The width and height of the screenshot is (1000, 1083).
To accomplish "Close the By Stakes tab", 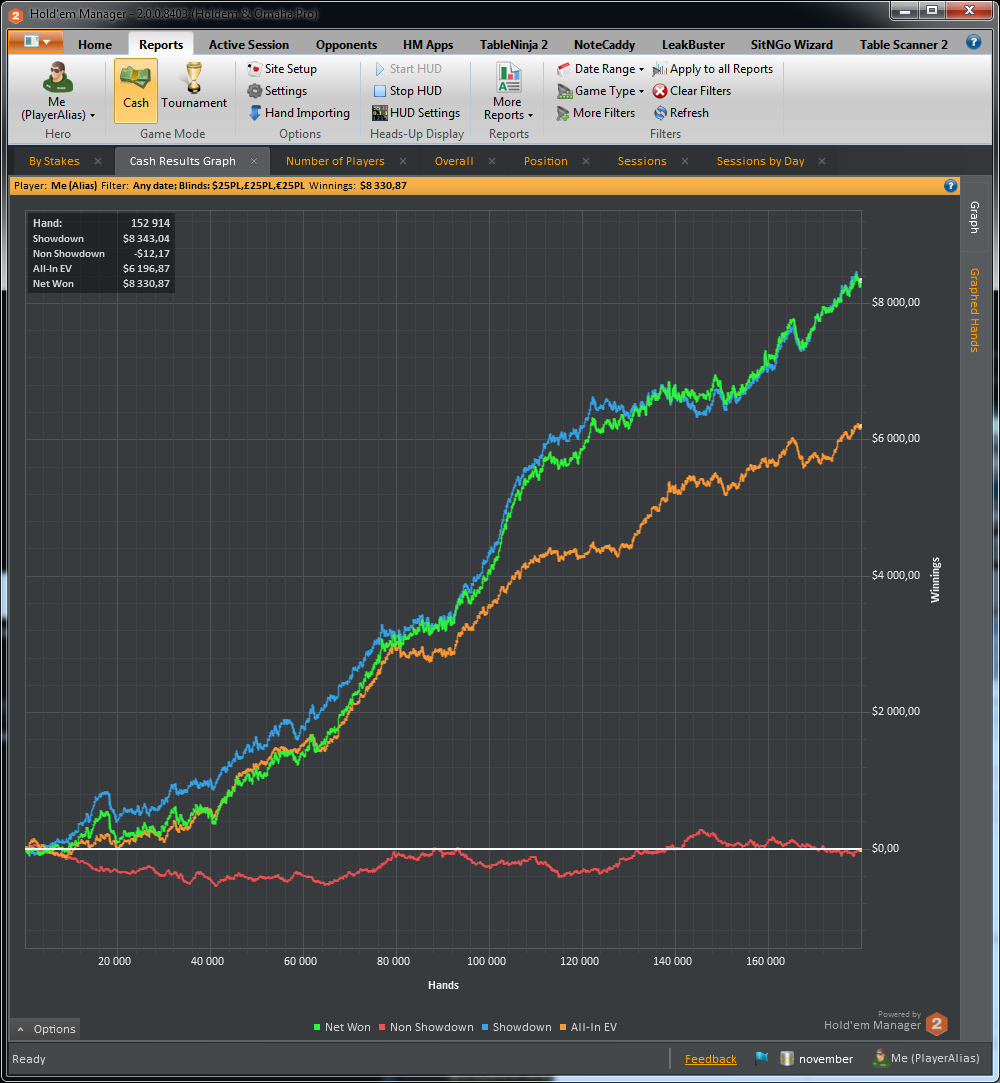I will pyautogui.click(x=98, y=161).
